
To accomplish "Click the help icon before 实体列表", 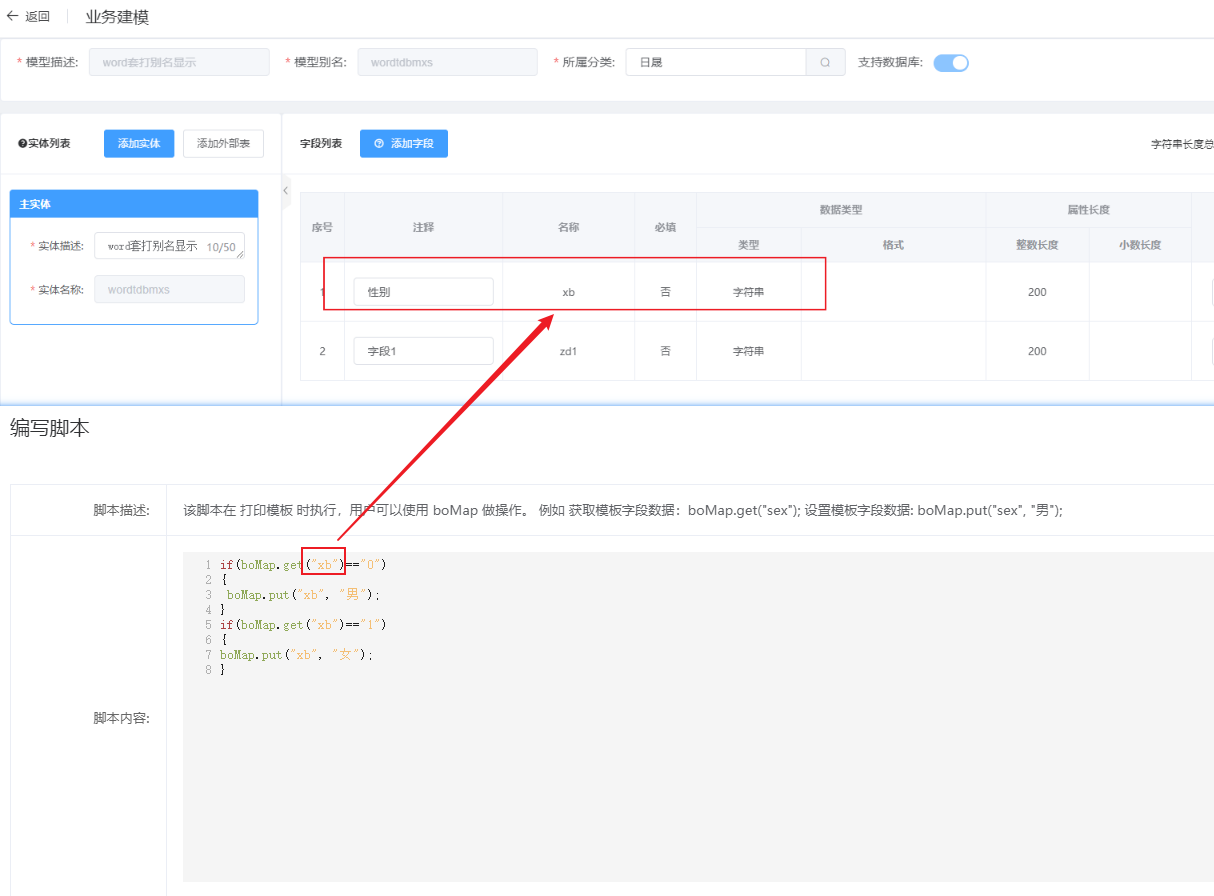I will [22, 144].
